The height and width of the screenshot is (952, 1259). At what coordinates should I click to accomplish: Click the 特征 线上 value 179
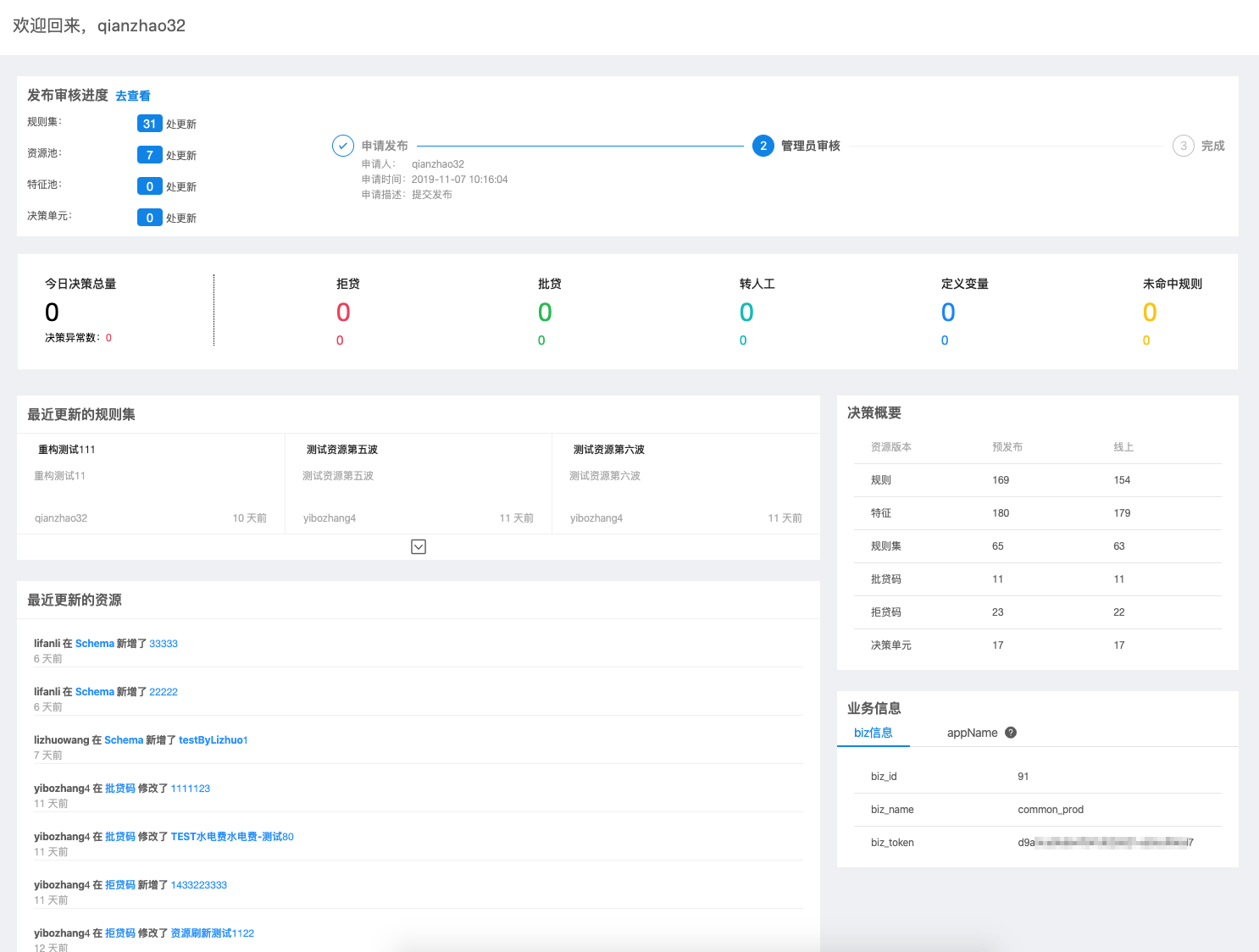click(x=1122, y=513)
